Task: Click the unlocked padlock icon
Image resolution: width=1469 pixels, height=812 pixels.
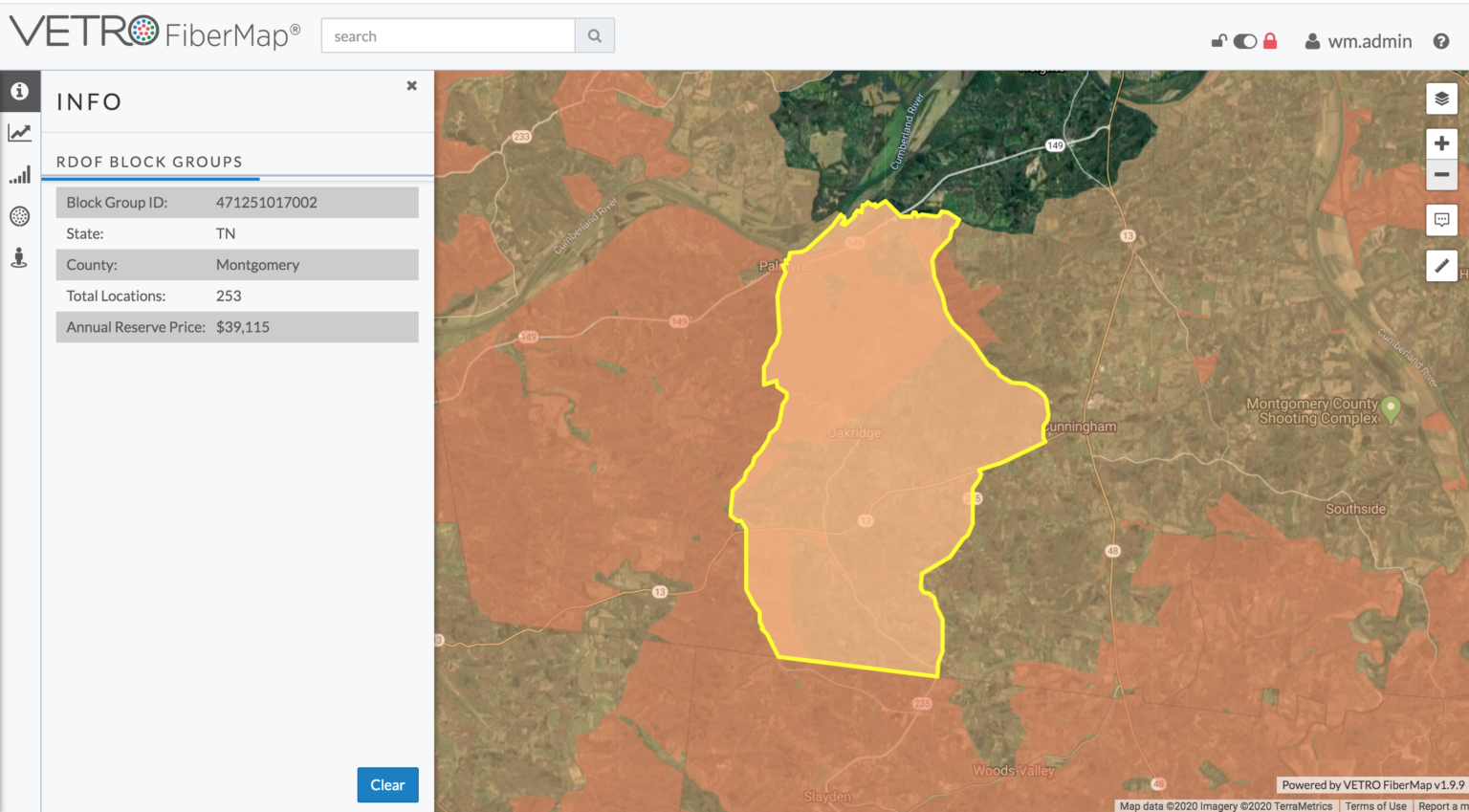Action: pyautogui.click(x=1218, y=41)
